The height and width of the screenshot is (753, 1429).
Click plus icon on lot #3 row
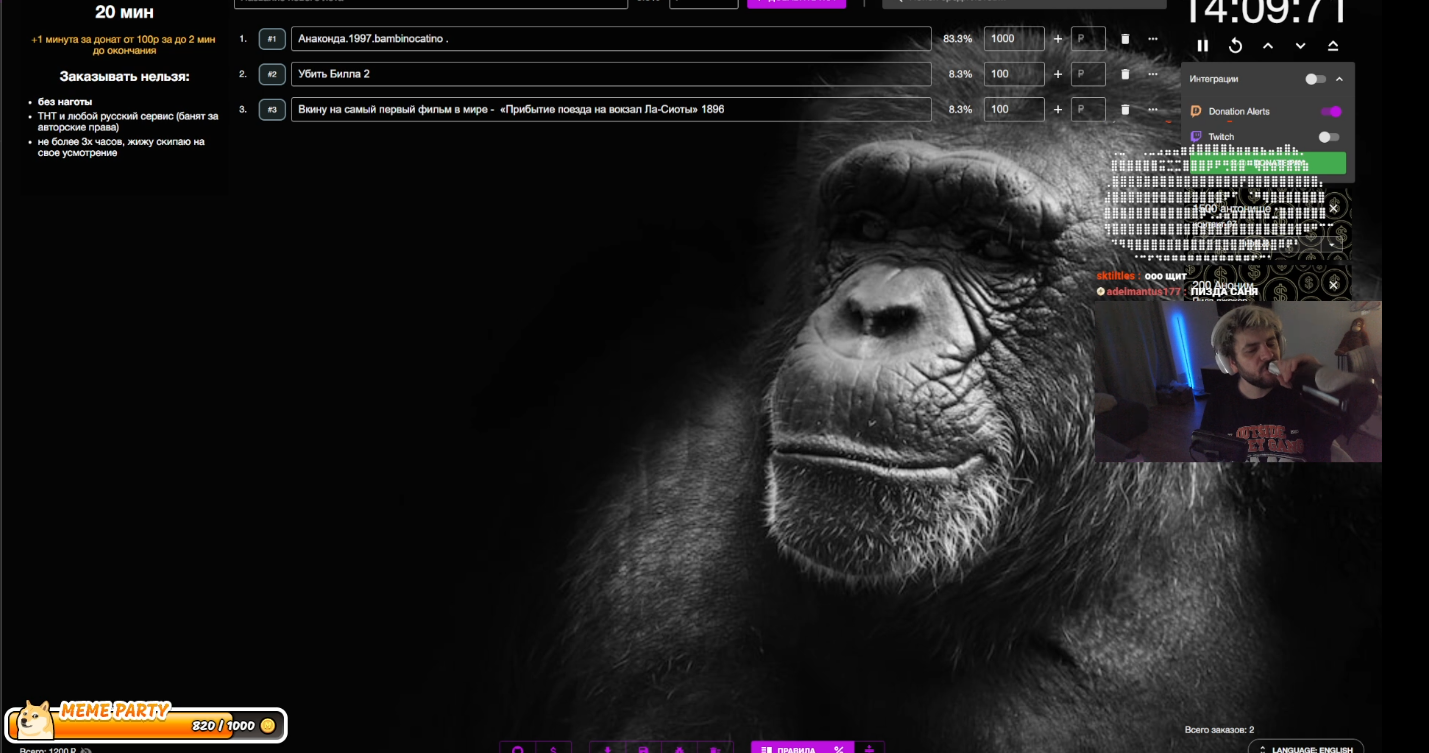pos(1058,109)
